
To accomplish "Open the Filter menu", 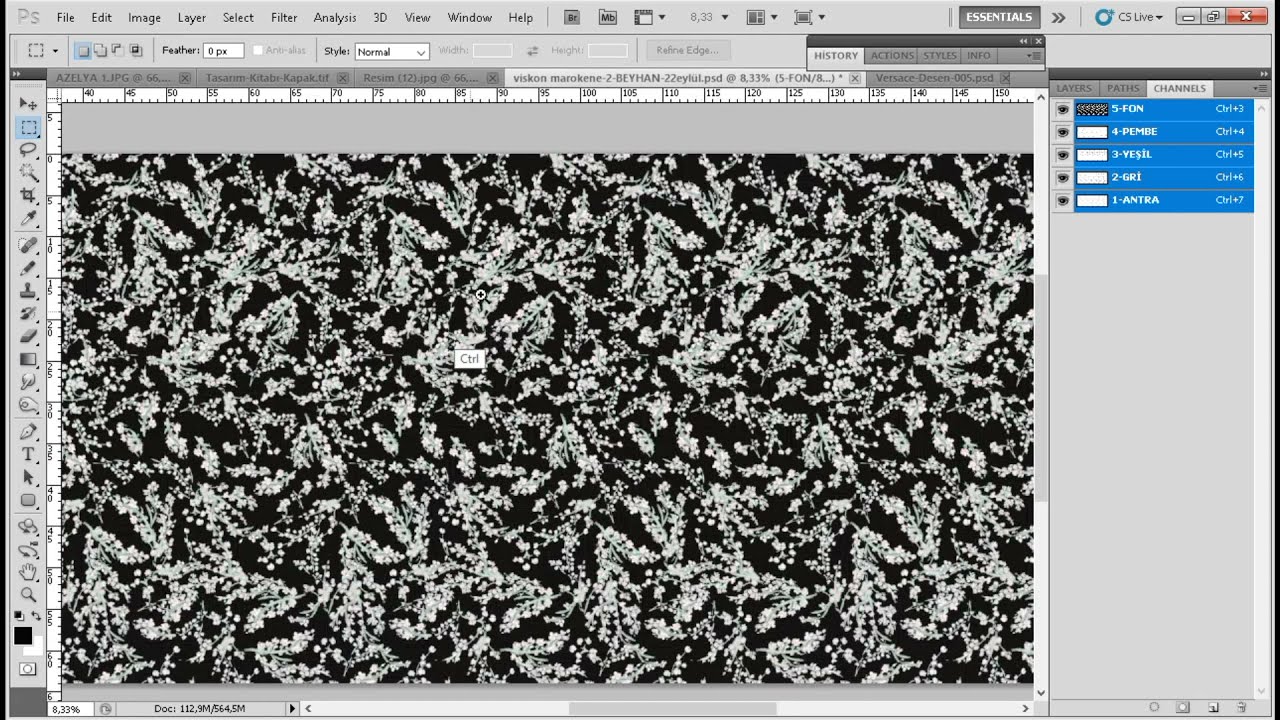I will 284,17.
